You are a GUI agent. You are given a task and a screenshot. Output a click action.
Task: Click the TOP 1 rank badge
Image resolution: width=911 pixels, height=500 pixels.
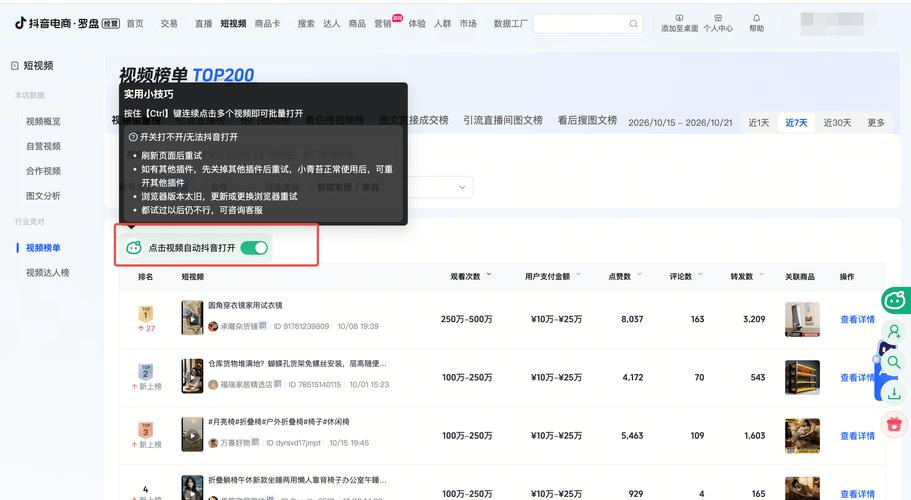145,314
